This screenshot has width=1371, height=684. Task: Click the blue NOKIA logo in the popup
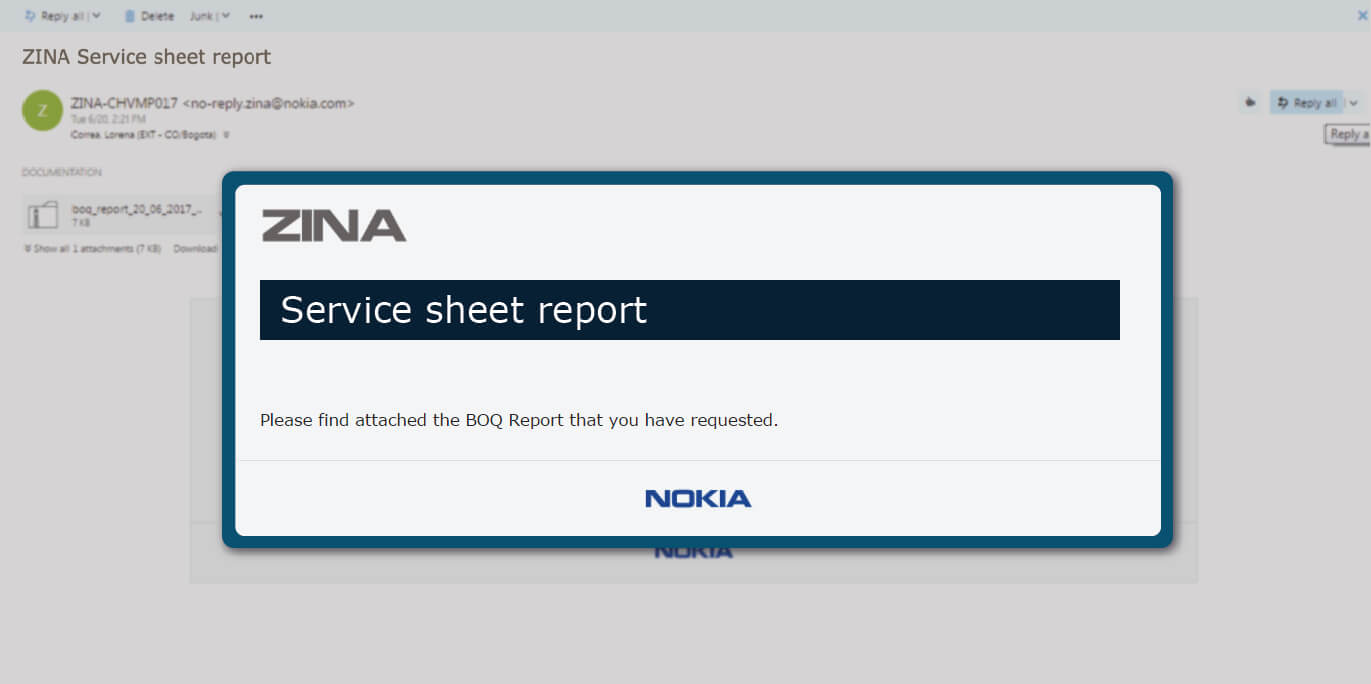pyautogui.click(x=698, y=498)
